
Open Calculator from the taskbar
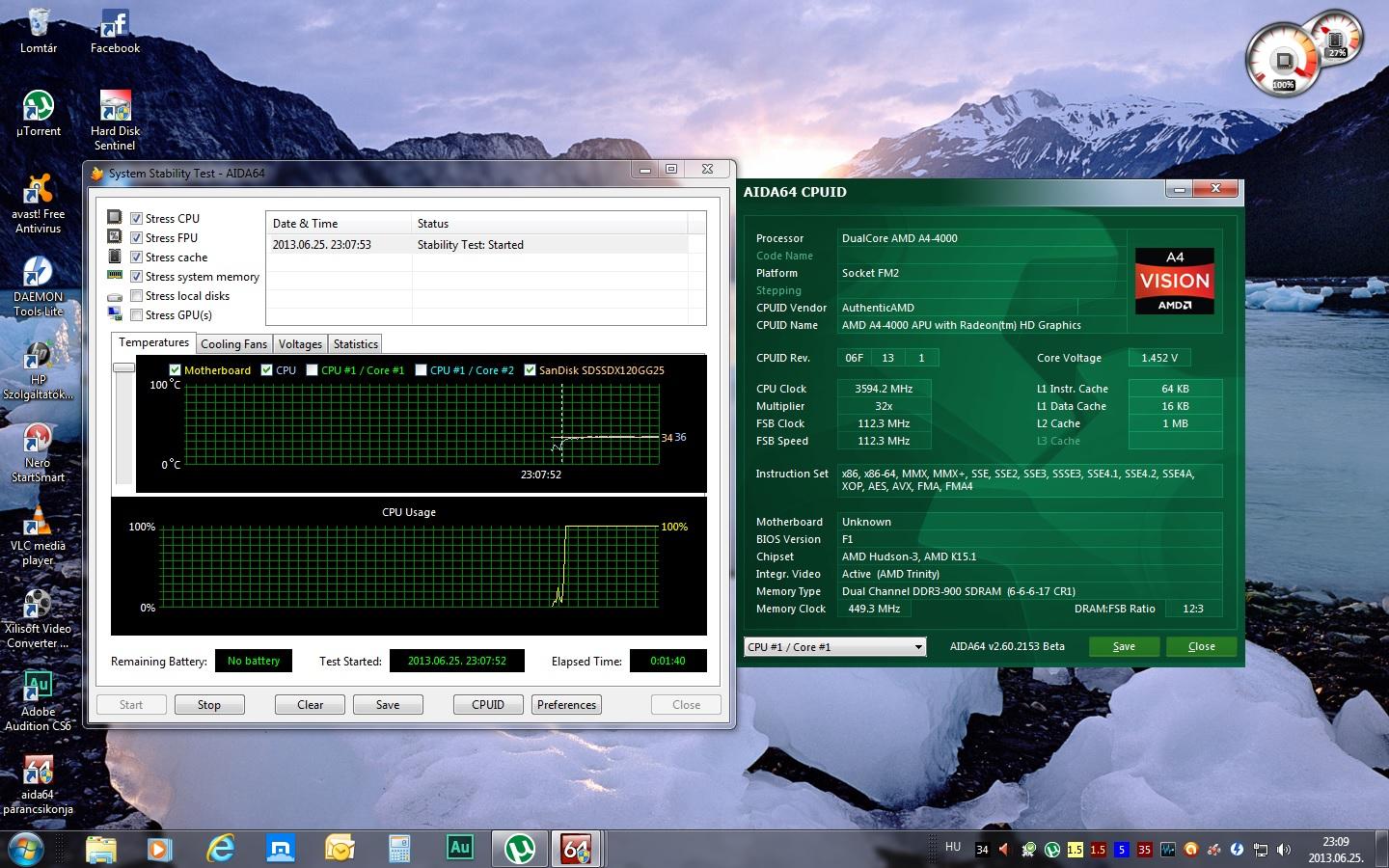click(399, 849)
